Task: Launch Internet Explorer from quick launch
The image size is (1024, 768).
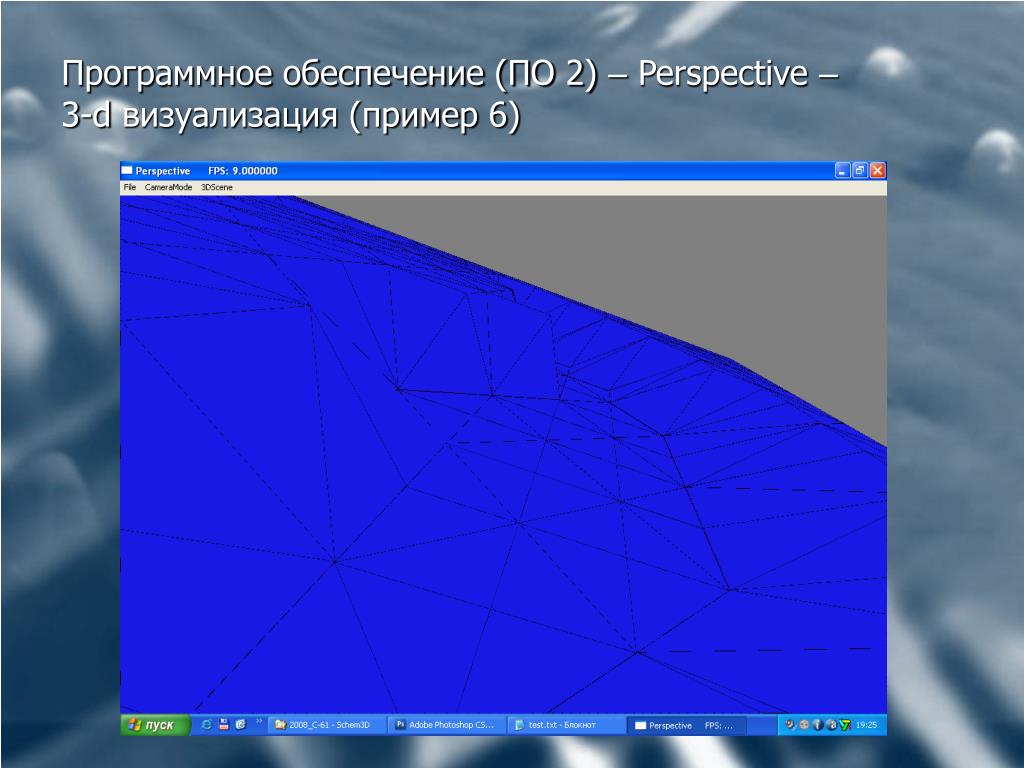Action: pyautogui.click(x=206, y=725)
